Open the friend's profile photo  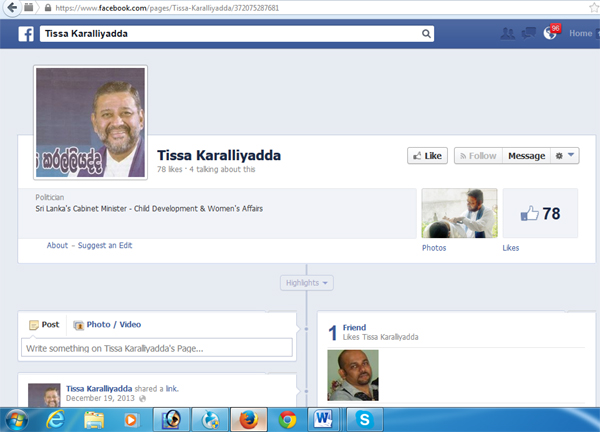[353, 375]
